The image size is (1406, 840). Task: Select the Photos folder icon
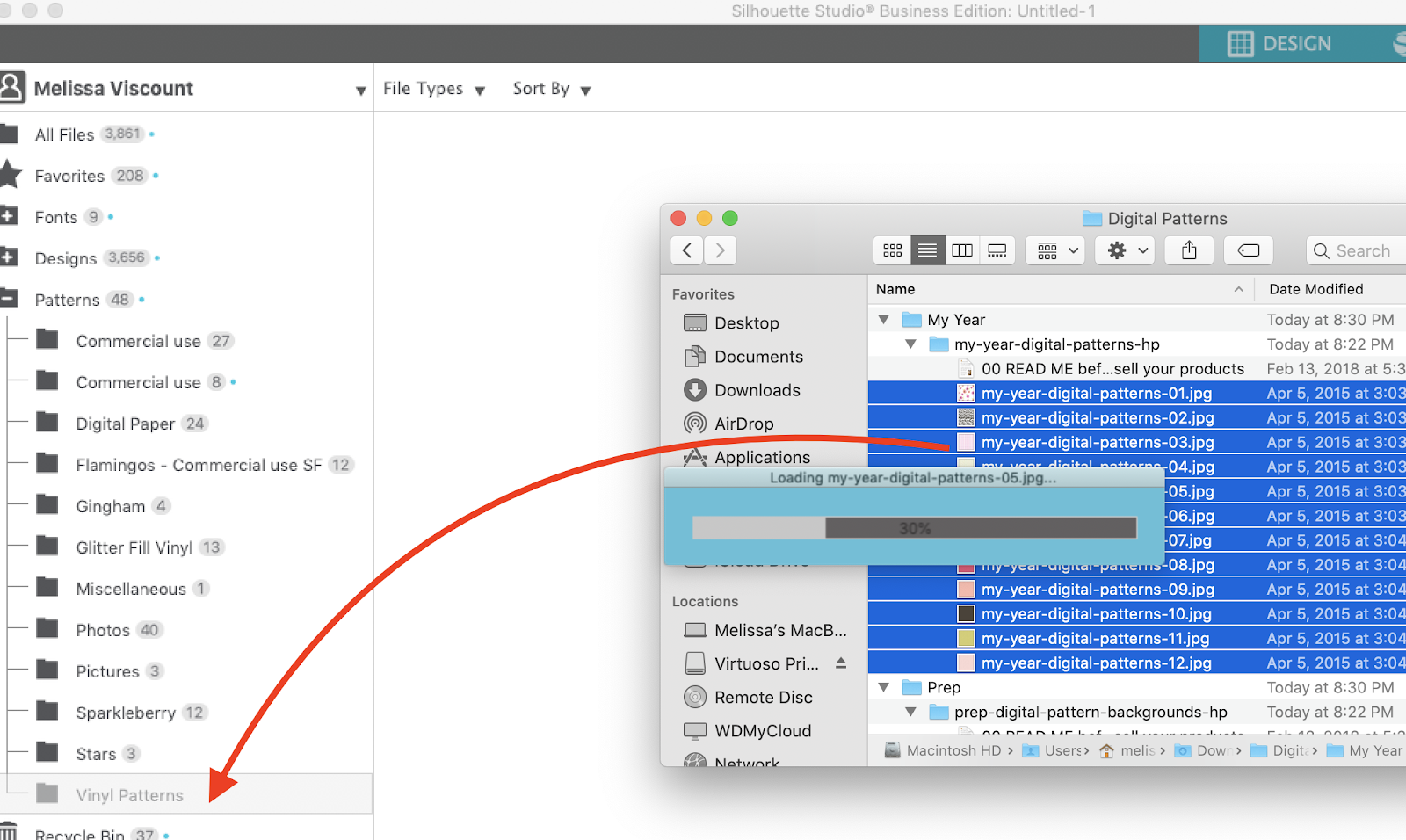point(47,629)
